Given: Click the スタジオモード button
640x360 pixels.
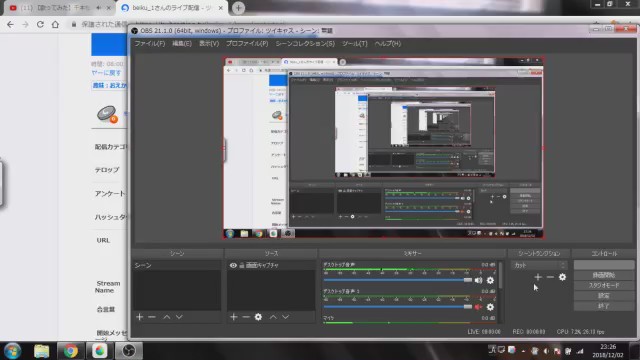Looking at the screenshot, I should tap(604, 285).
